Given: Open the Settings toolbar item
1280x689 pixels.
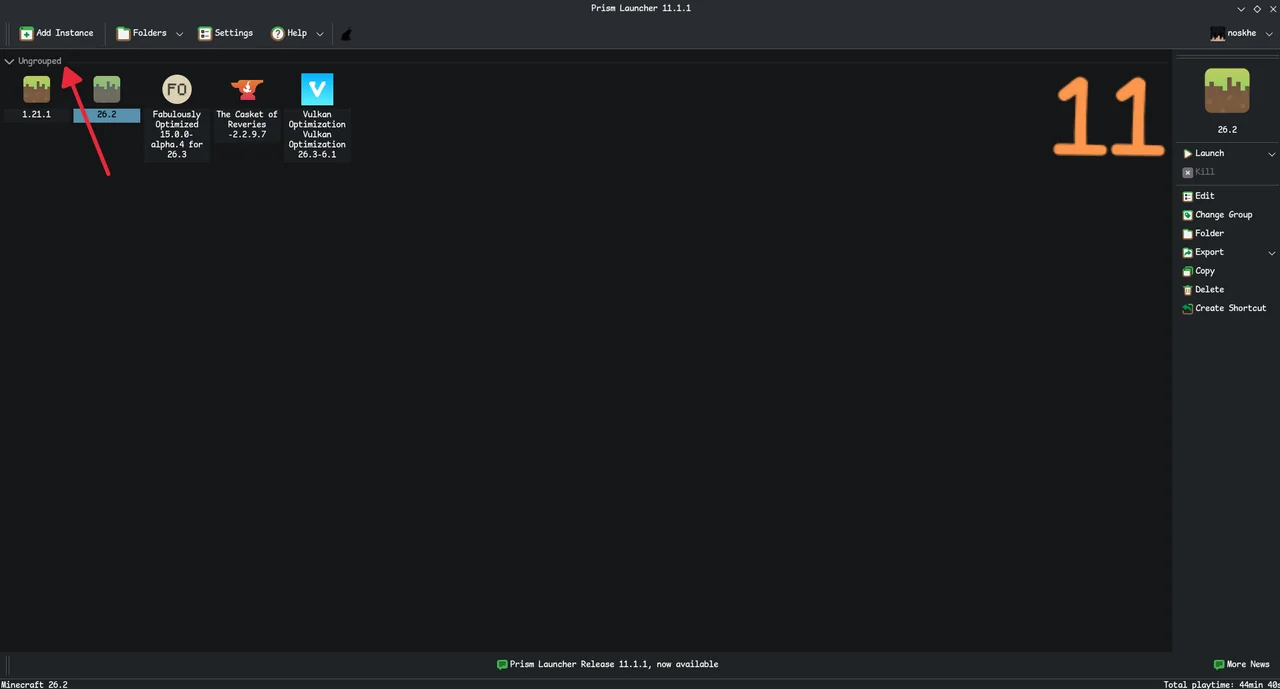Looking at the screenshot, I should (x=225, y=33).
